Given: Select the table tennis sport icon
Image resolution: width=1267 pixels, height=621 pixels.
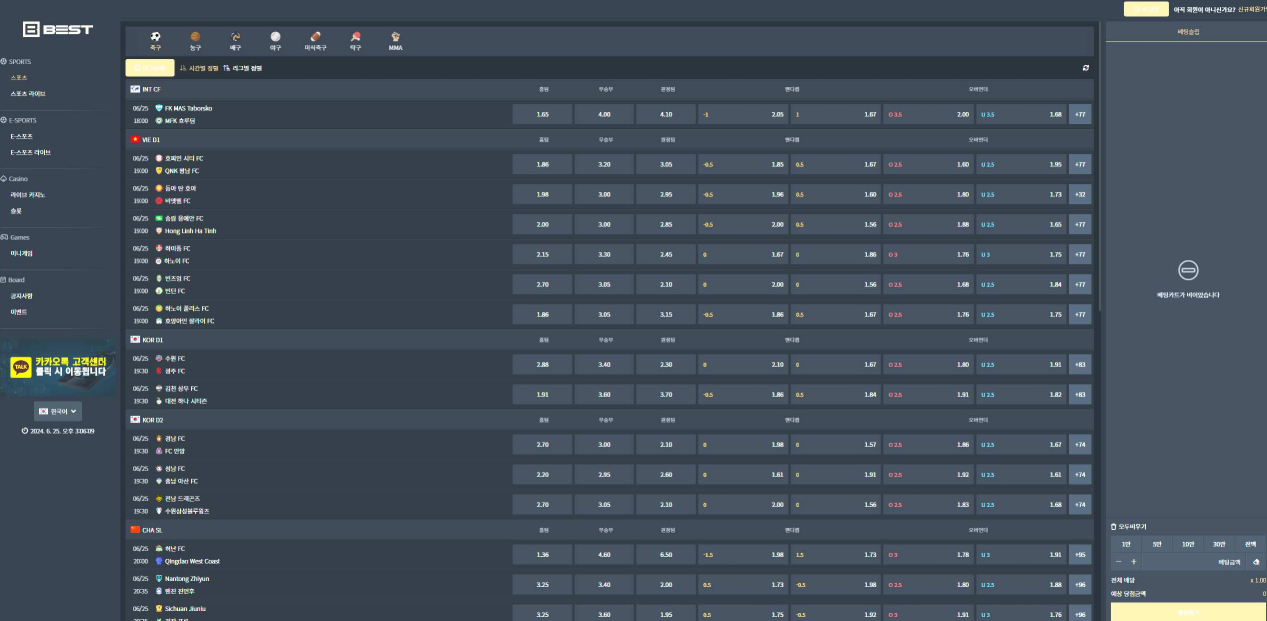Looking at the screenshot, I should click(x=355, y=38).
